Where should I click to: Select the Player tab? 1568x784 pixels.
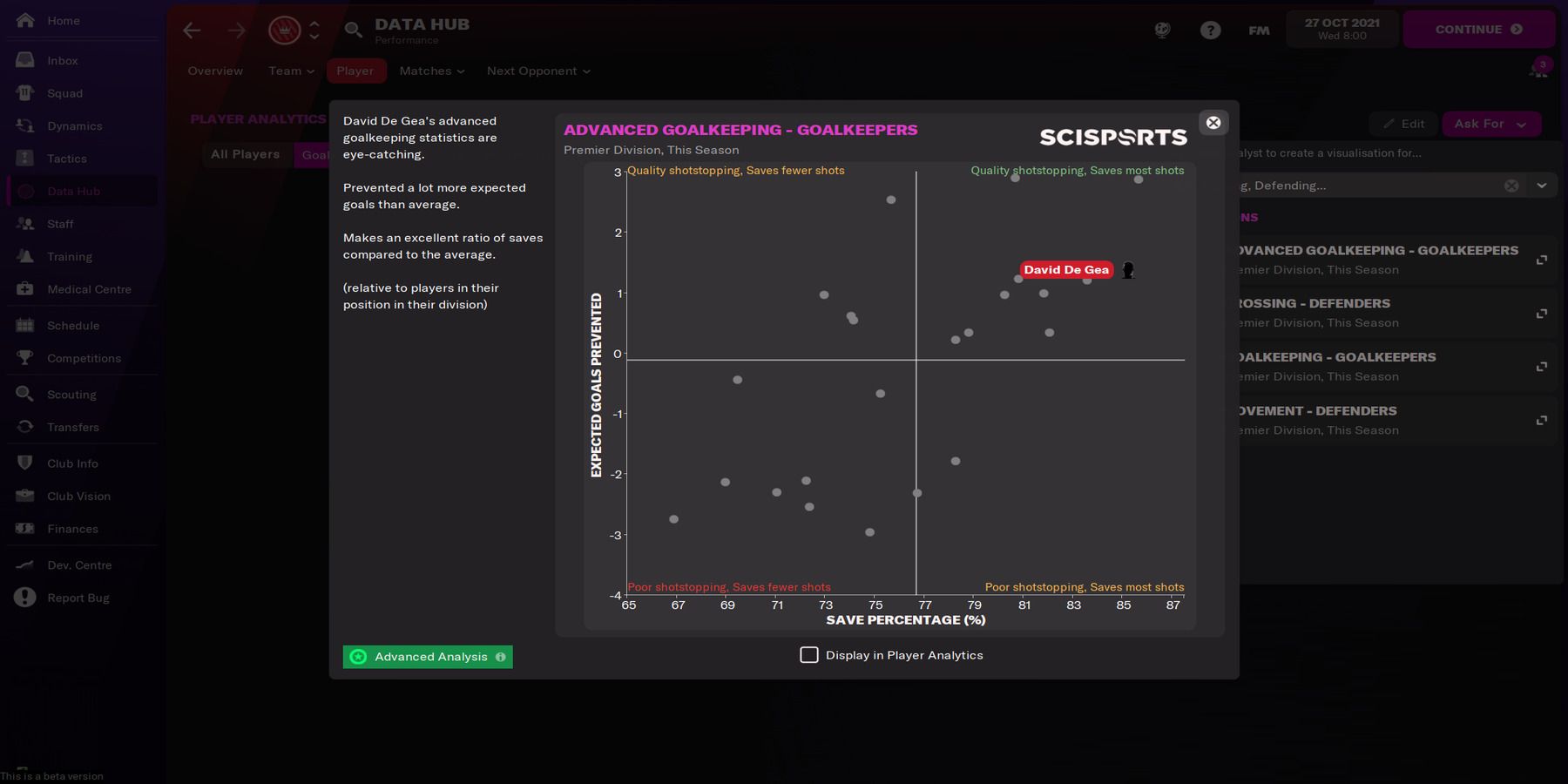point(355,71)
